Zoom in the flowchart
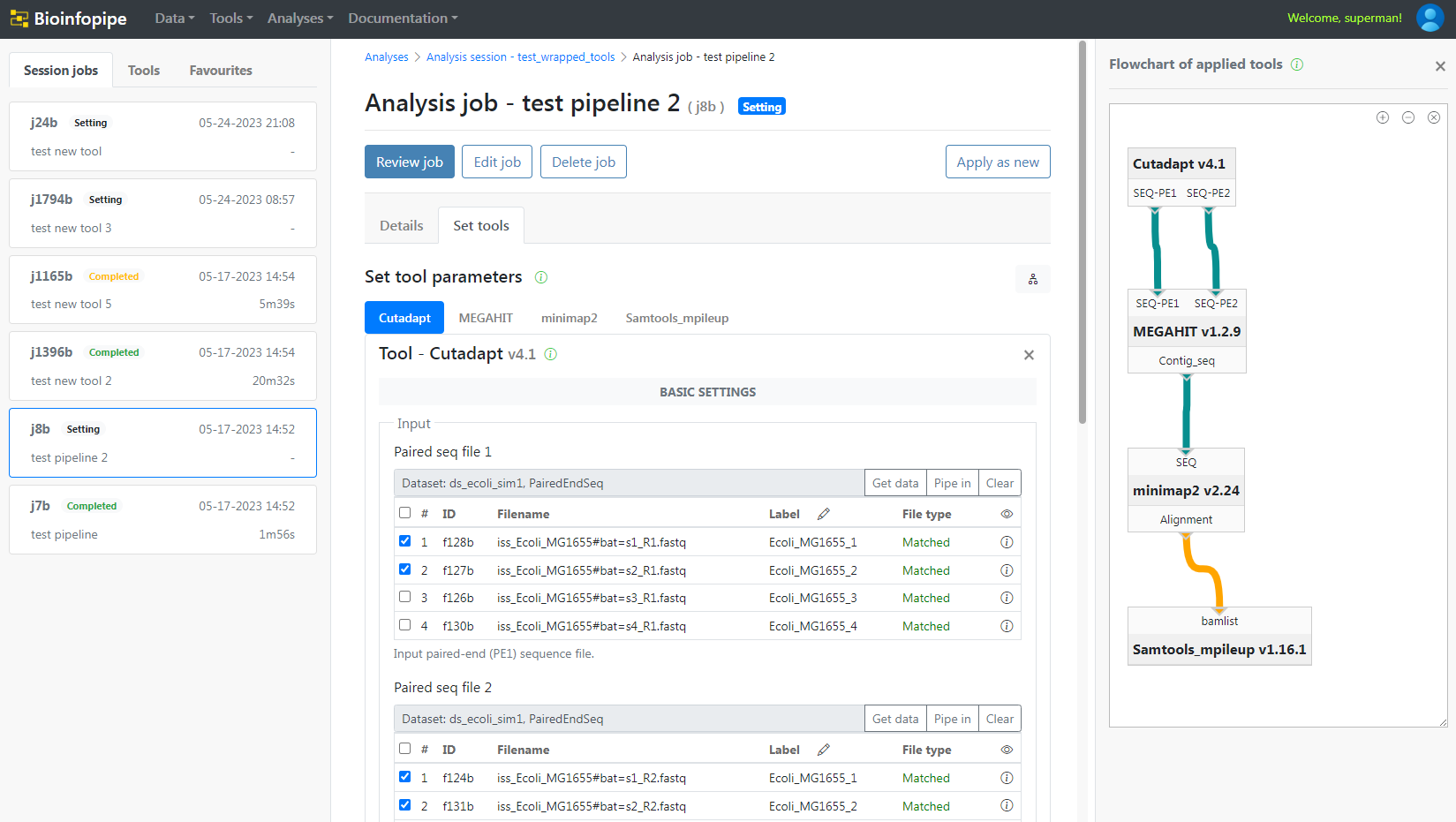This screenshot has width=1456, height=822. point(1383,117)
